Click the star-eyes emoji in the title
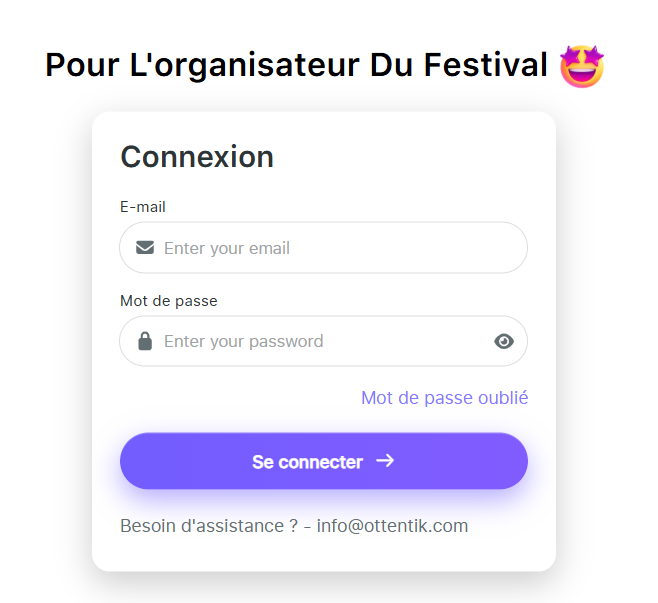Image resolution: width=658 pixels, height=603 pixels. click(x=582, y=66)
